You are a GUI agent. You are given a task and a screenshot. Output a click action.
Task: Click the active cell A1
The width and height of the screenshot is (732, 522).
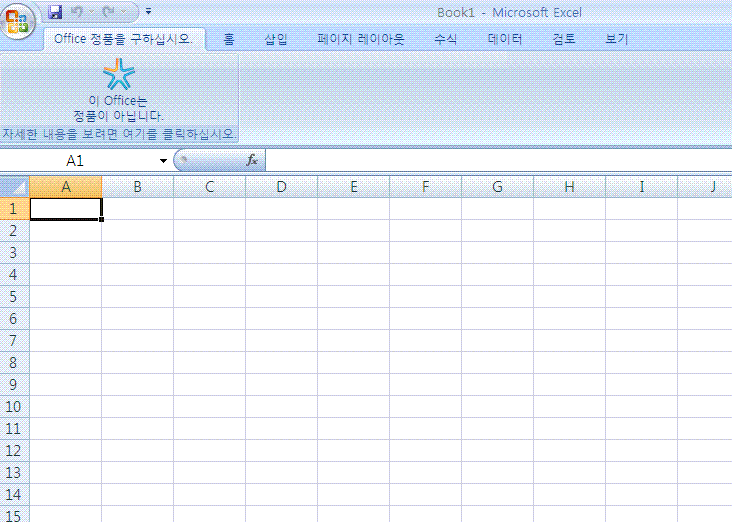click(x=66, y=209)
